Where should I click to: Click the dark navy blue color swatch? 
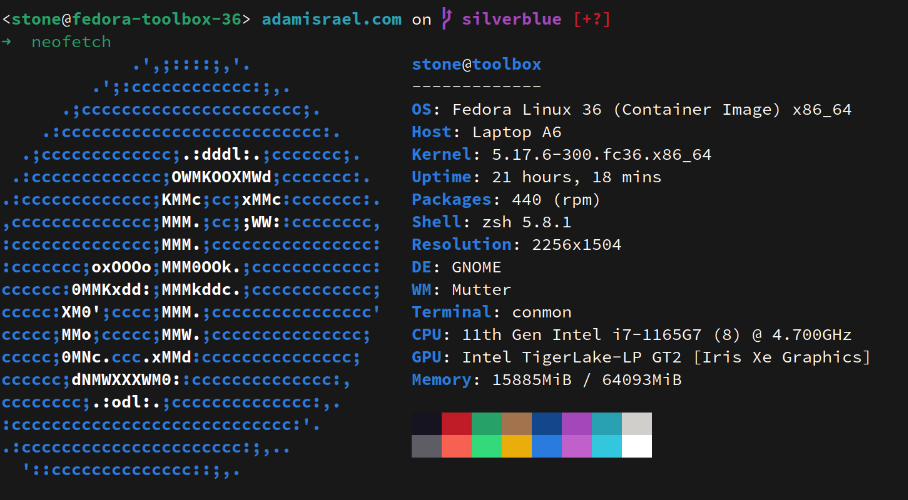tap(547, 424)
